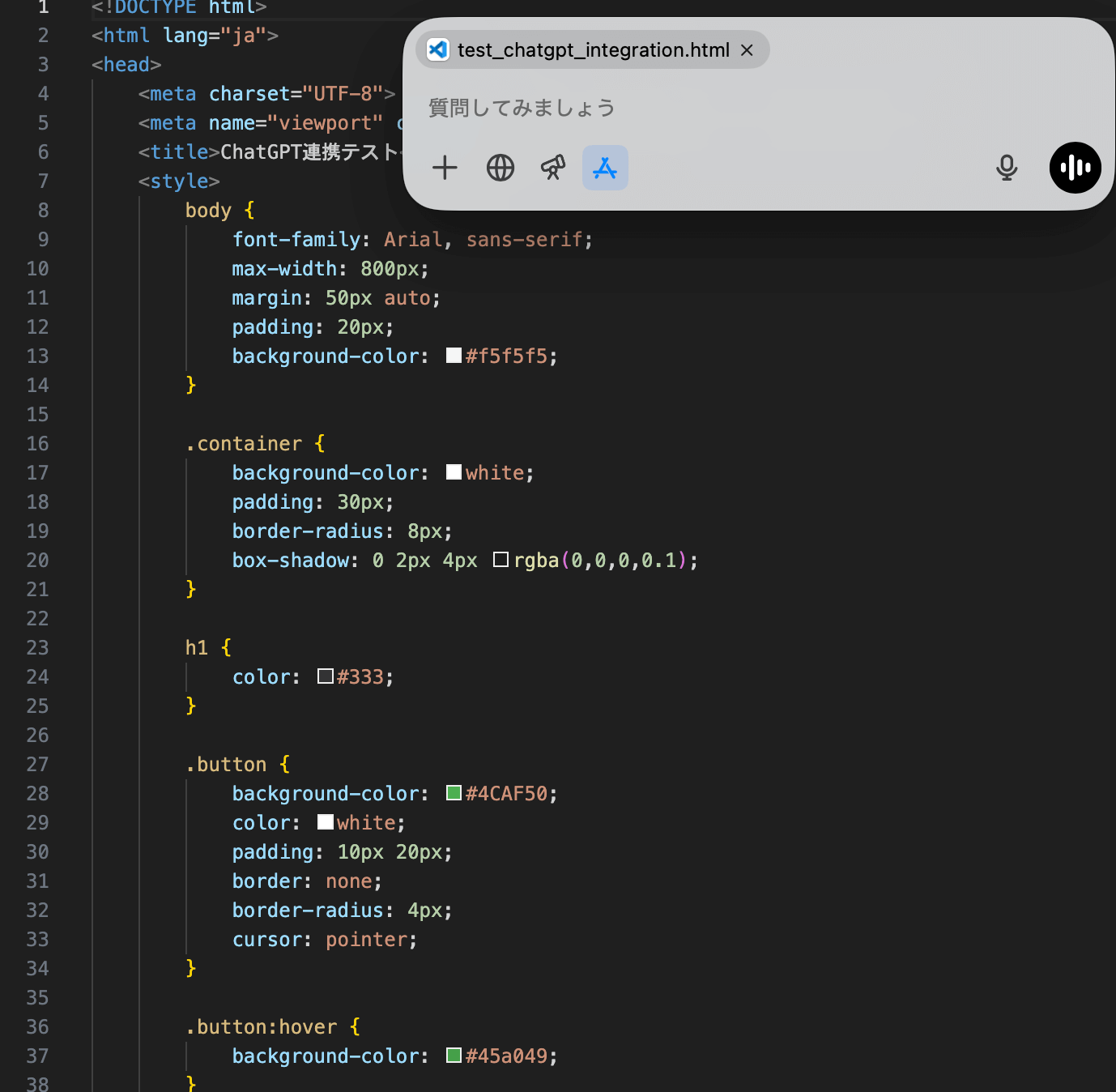Enable web search globe icon

[500, 168]
